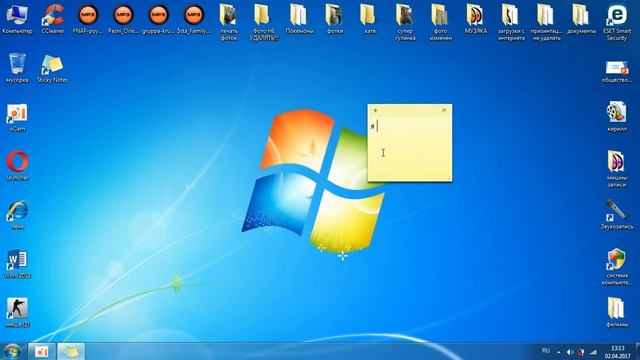Open the Windows Start menu
The width and height of the screenshot is (640, 360).
click(x=12, y=351)
